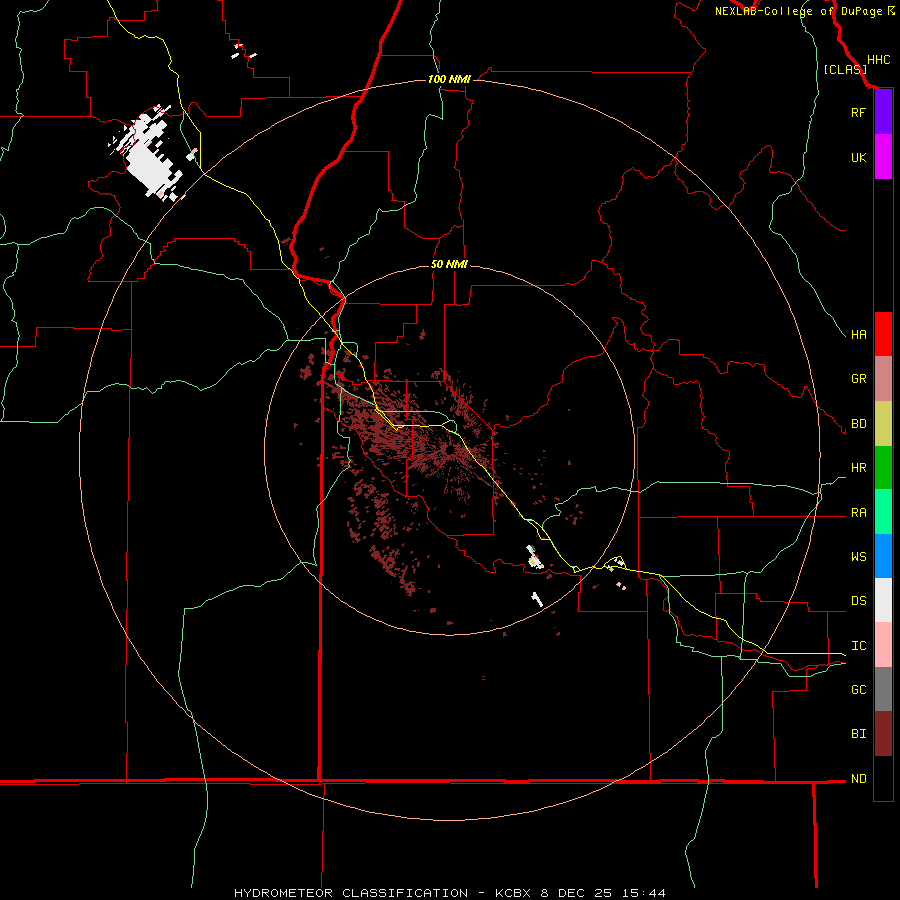
Task: Click the HA legend label
Action: coord(858,335)
